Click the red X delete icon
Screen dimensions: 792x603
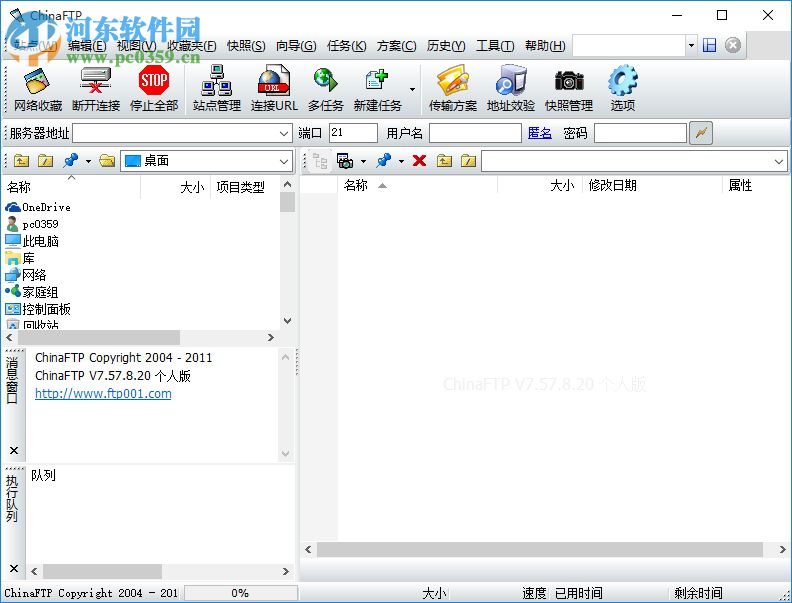[x=419, y=161]
